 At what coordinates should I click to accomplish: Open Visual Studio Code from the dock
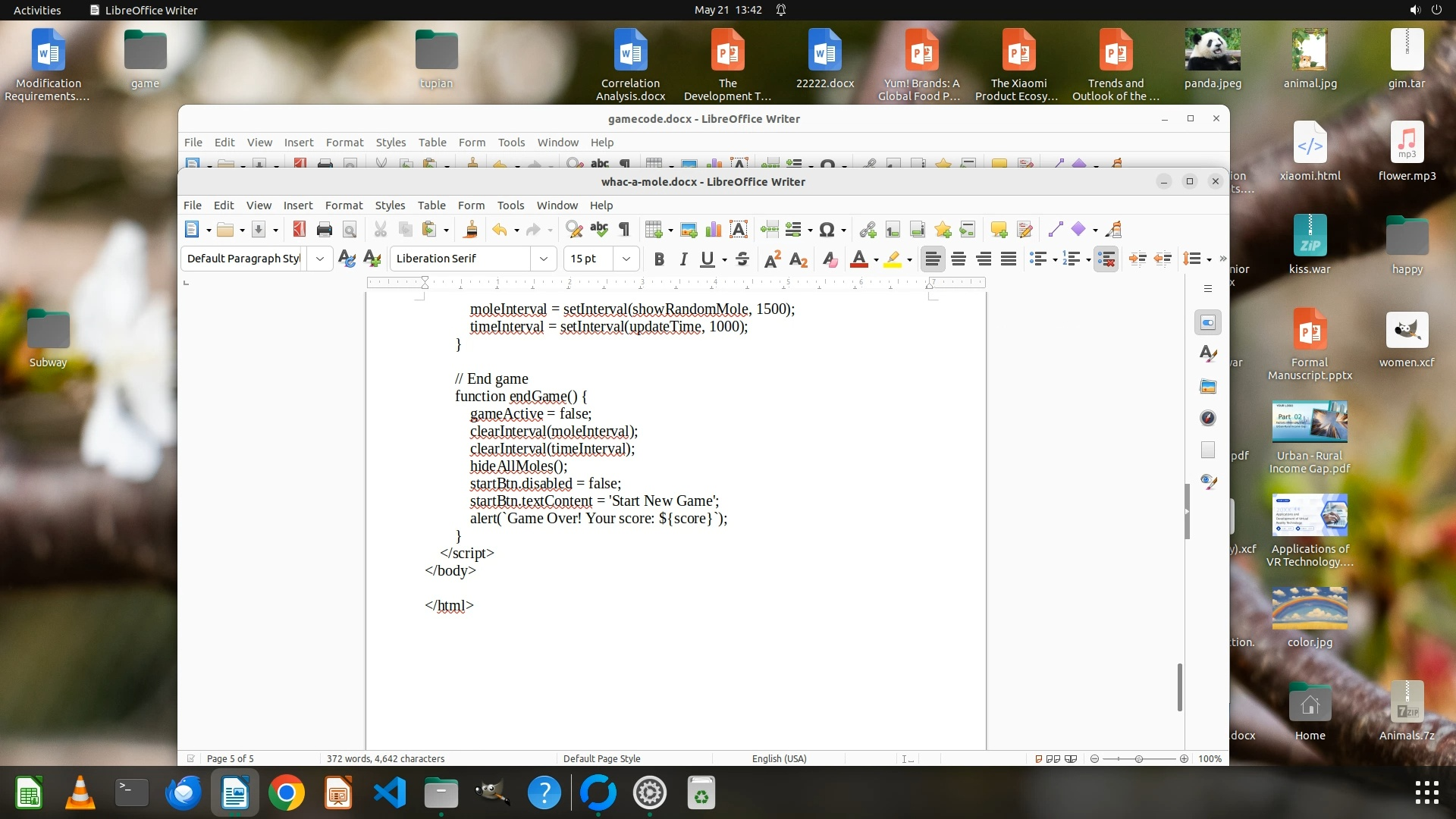[390, 793]
